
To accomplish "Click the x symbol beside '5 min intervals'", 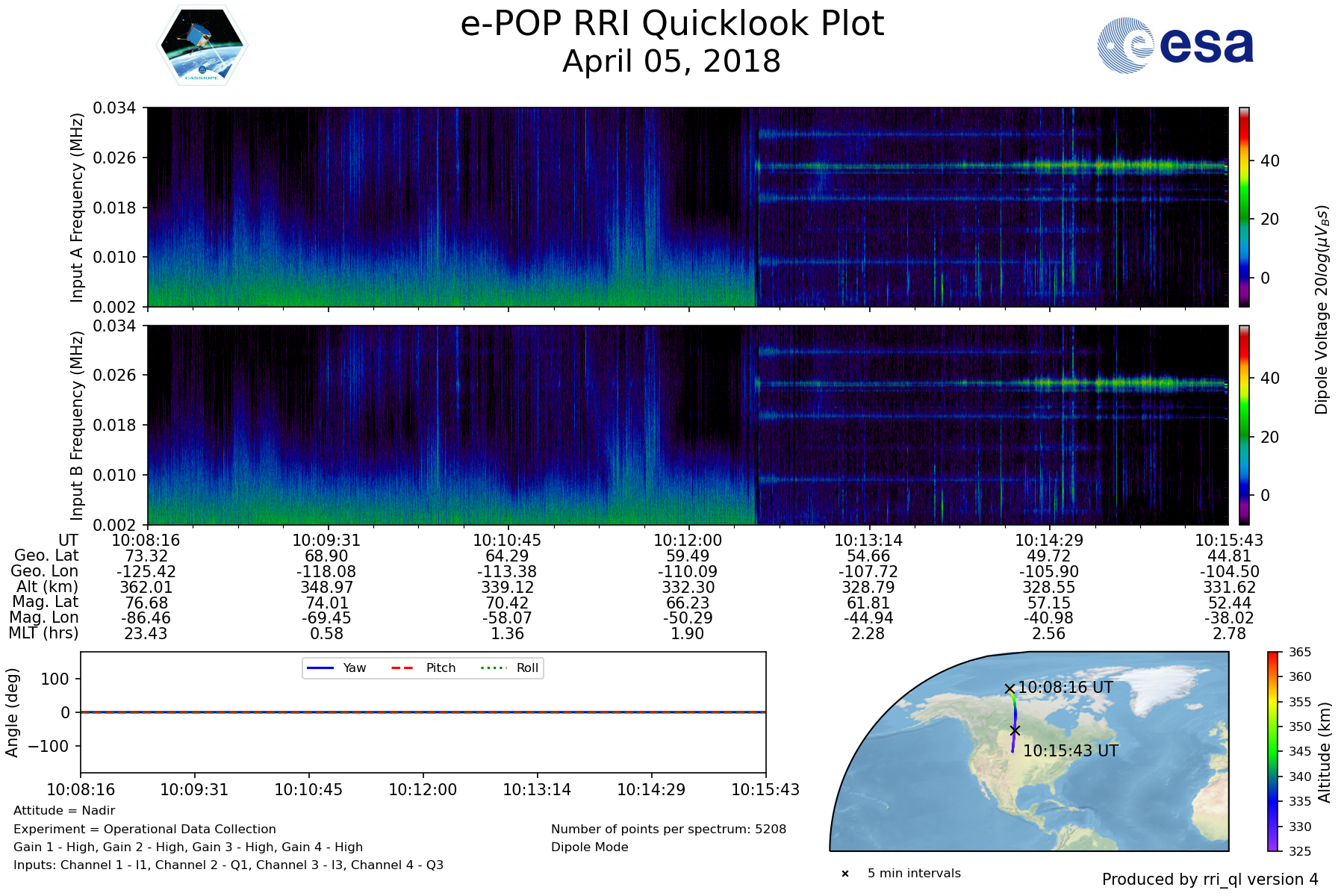I will coord(845,874).
